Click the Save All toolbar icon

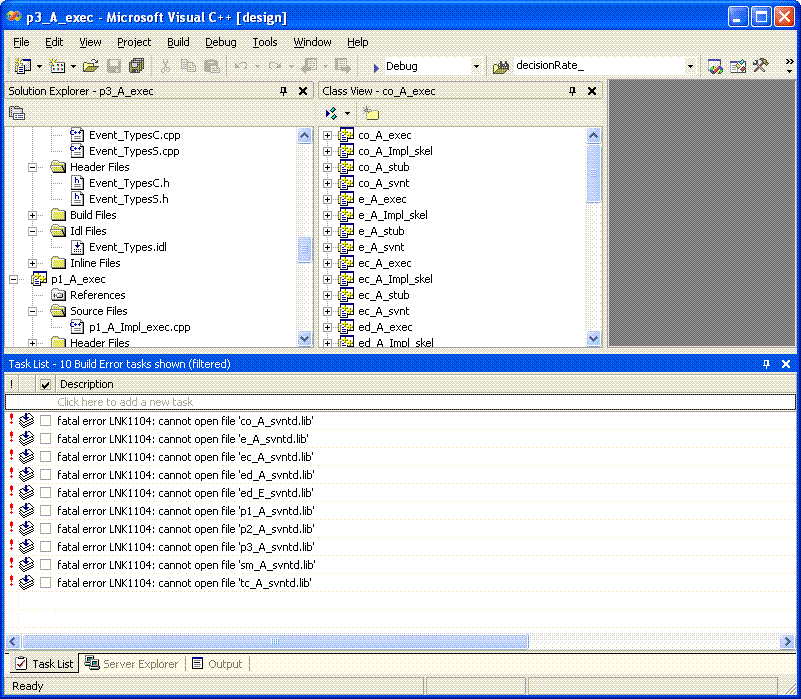coord(136,66)
